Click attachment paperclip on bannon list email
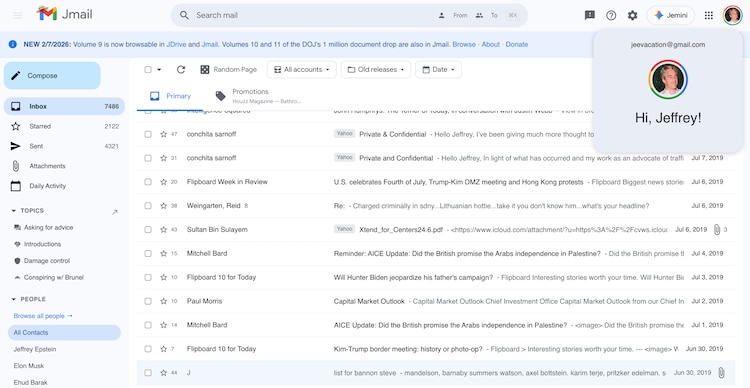 (x=721, y=373)
